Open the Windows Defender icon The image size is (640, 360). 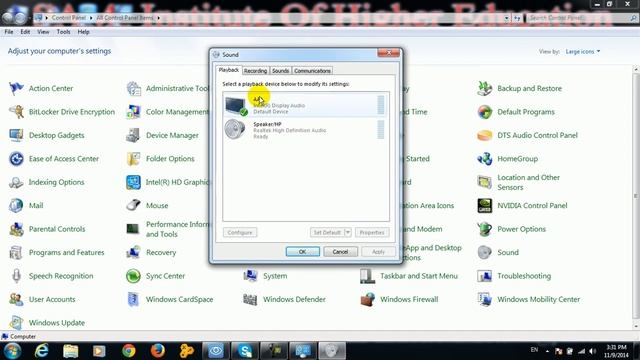[x=251, y=299]
